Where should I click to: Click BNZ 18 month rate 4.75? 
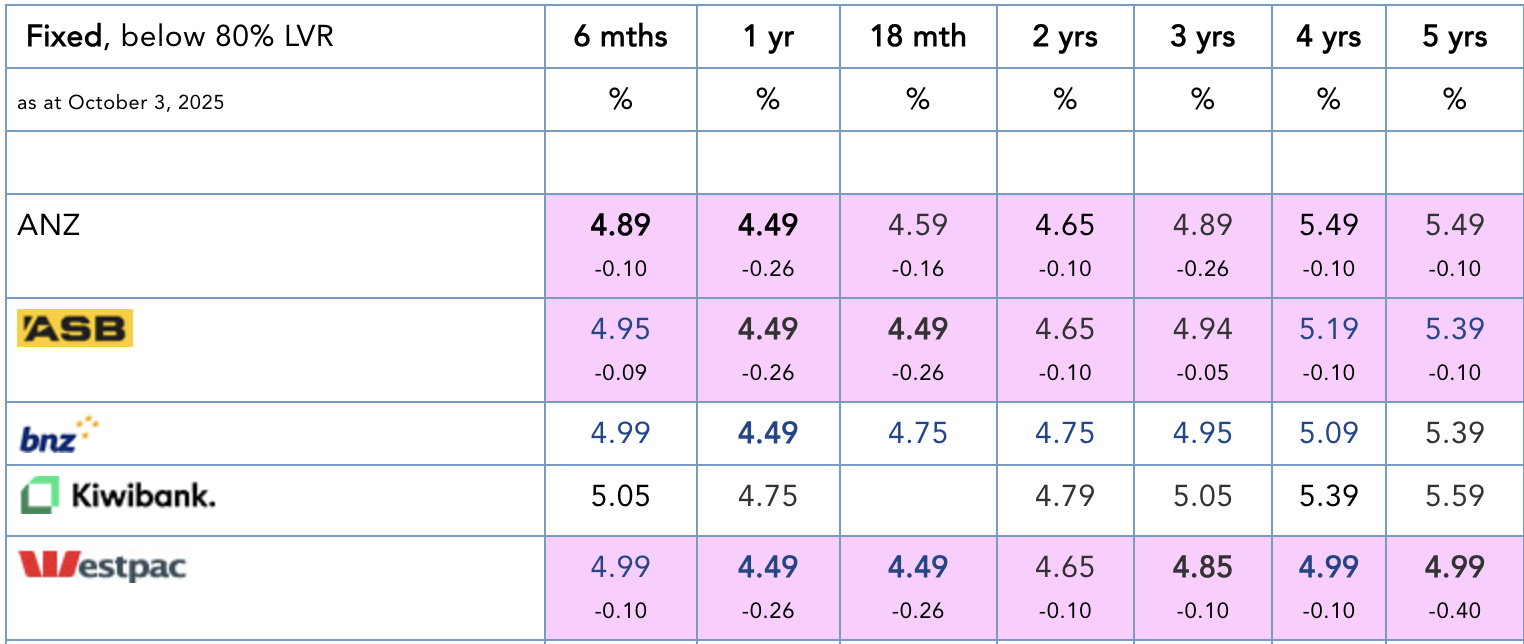[918, 433]
